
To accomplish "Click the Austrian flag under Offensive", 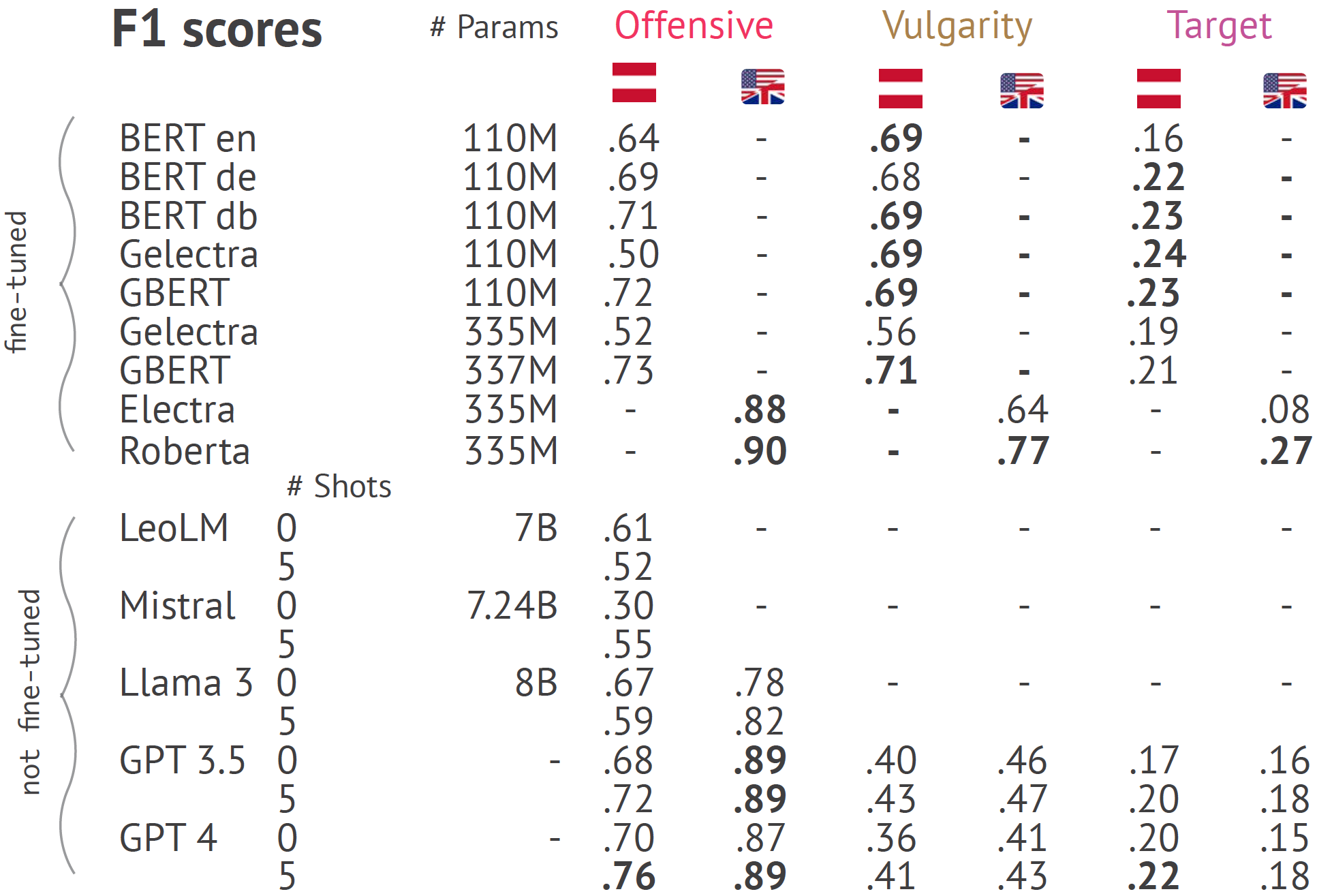I will (x=634, y=82).
